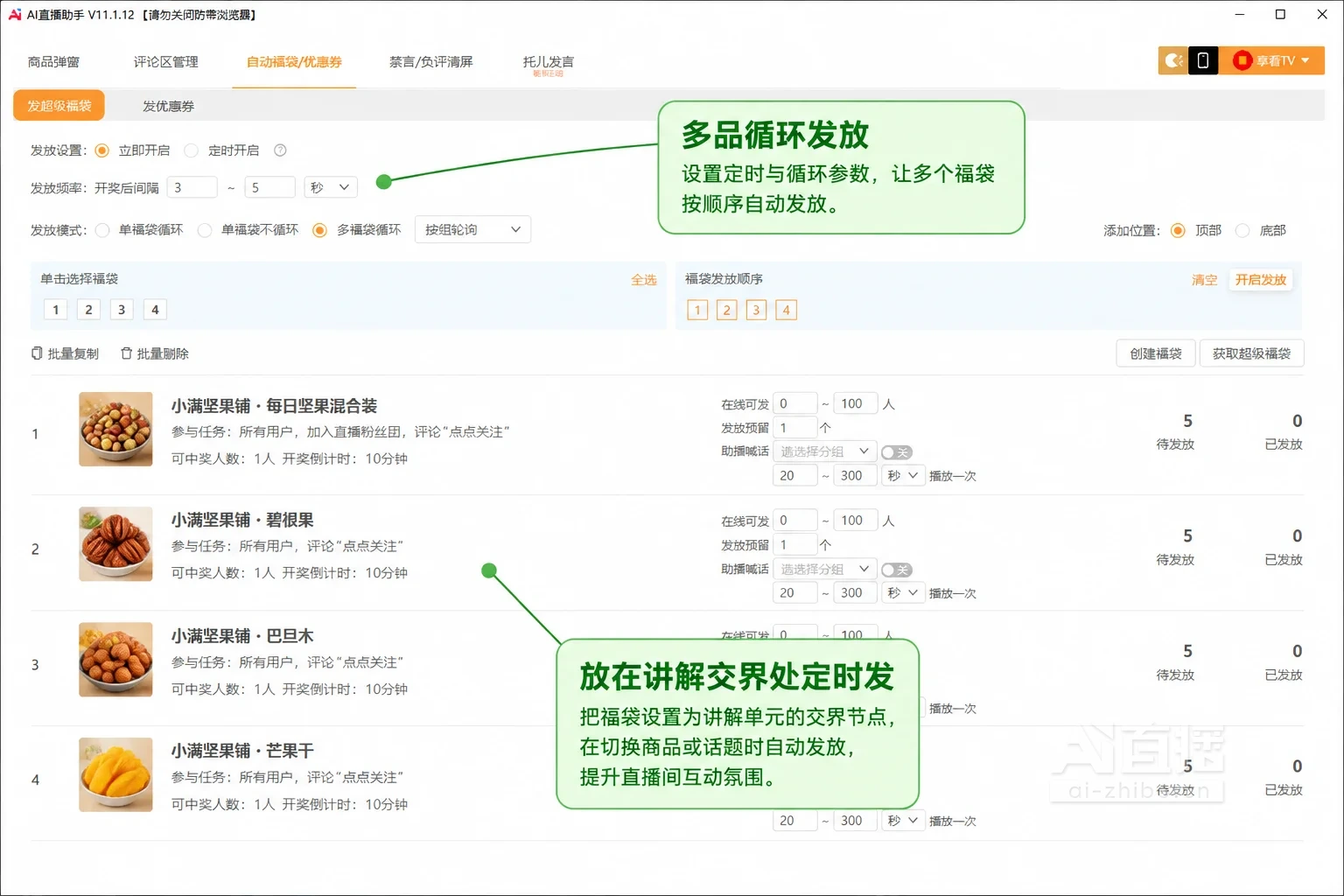The image size is (1344, 896).
Task: Expand the 享看TV account dropdown arrow
Action: click(x=1305, y=60)
